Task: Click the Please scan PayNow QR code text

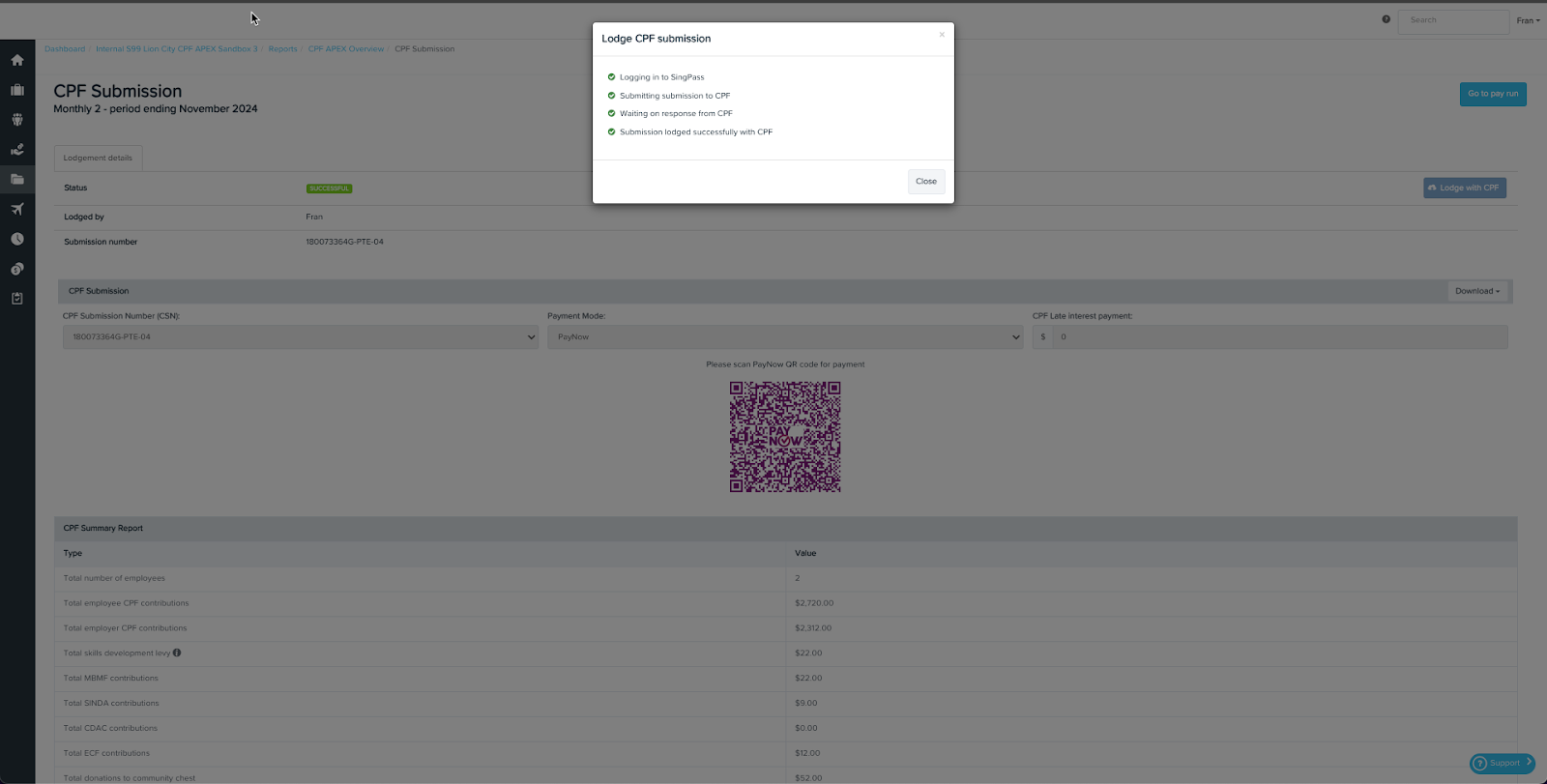Action: point(785,364)
